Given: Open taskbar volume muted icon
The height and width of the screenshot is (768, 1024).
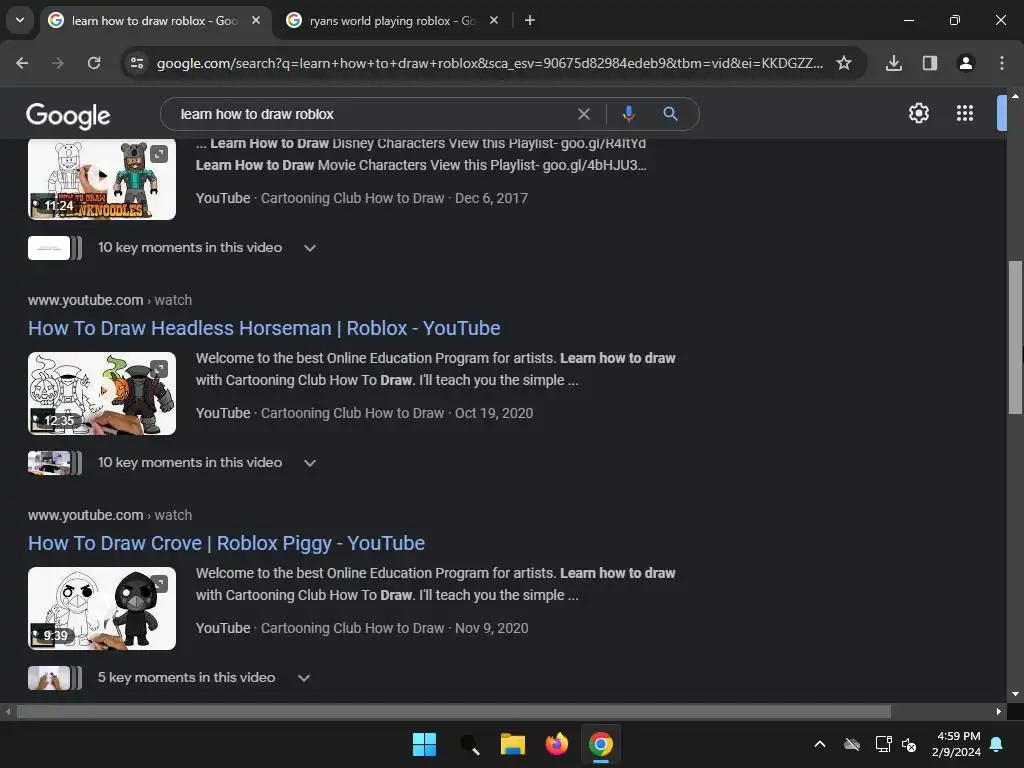Looking at the screenshot, I should pos(909,744).
